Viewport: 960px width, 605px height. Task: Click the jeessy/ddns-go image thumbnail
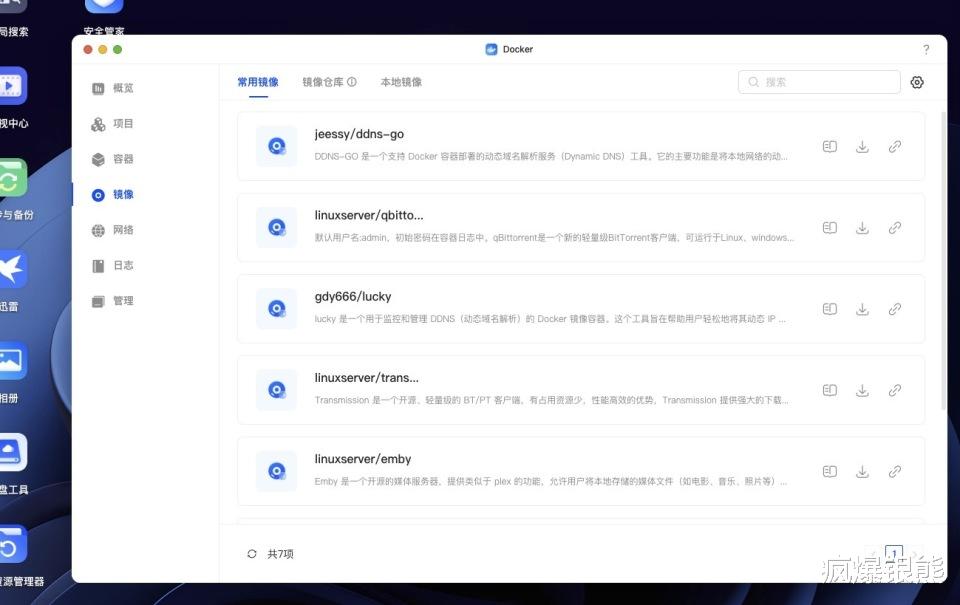[277, 146]
